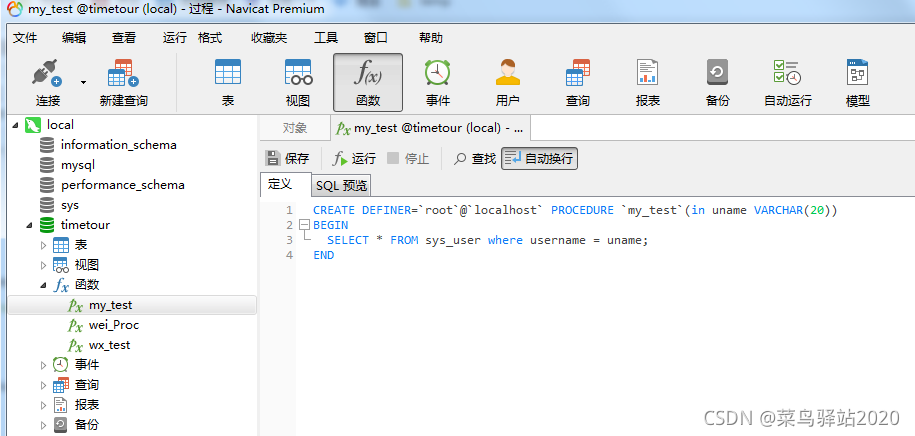
Task: Select the my_test @timetour (local) tab
Action: [x=430, y=128]
